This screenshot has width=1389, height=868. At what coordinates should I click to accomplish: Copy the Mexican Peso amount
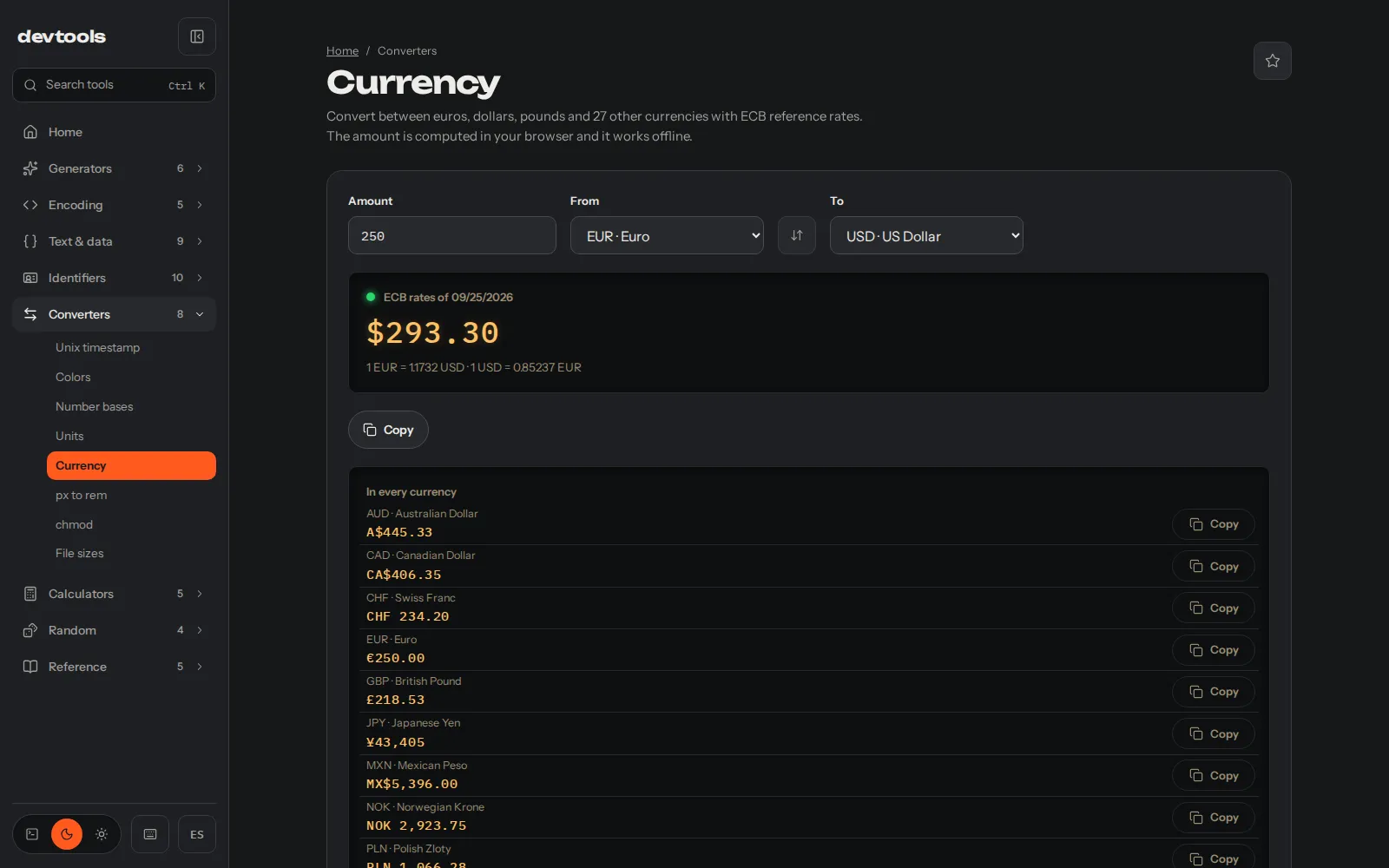[1213, 775]
